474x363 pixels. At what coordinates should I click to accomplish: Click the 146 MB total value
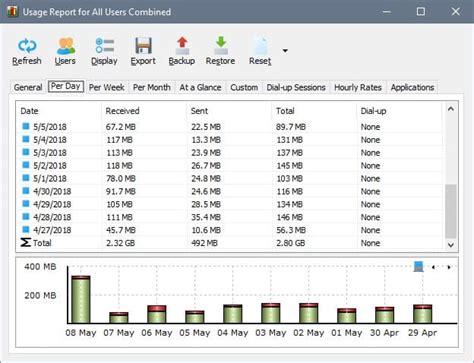[x=289, y=217]
